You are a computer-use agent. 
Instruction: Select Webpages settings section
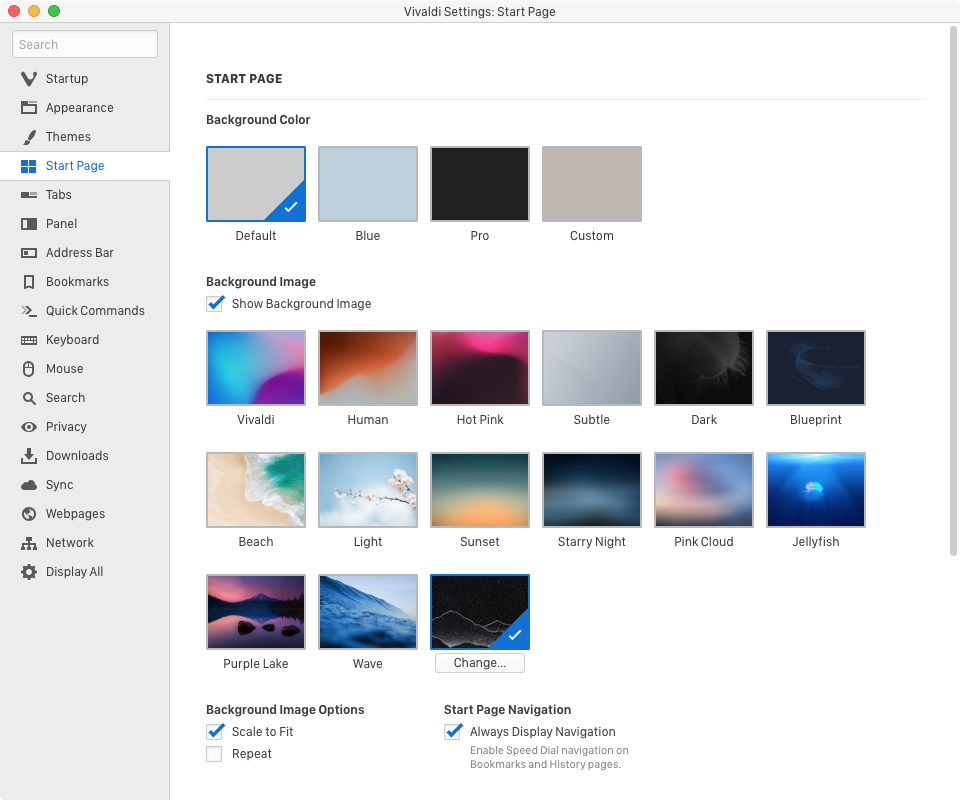[85, 514]
